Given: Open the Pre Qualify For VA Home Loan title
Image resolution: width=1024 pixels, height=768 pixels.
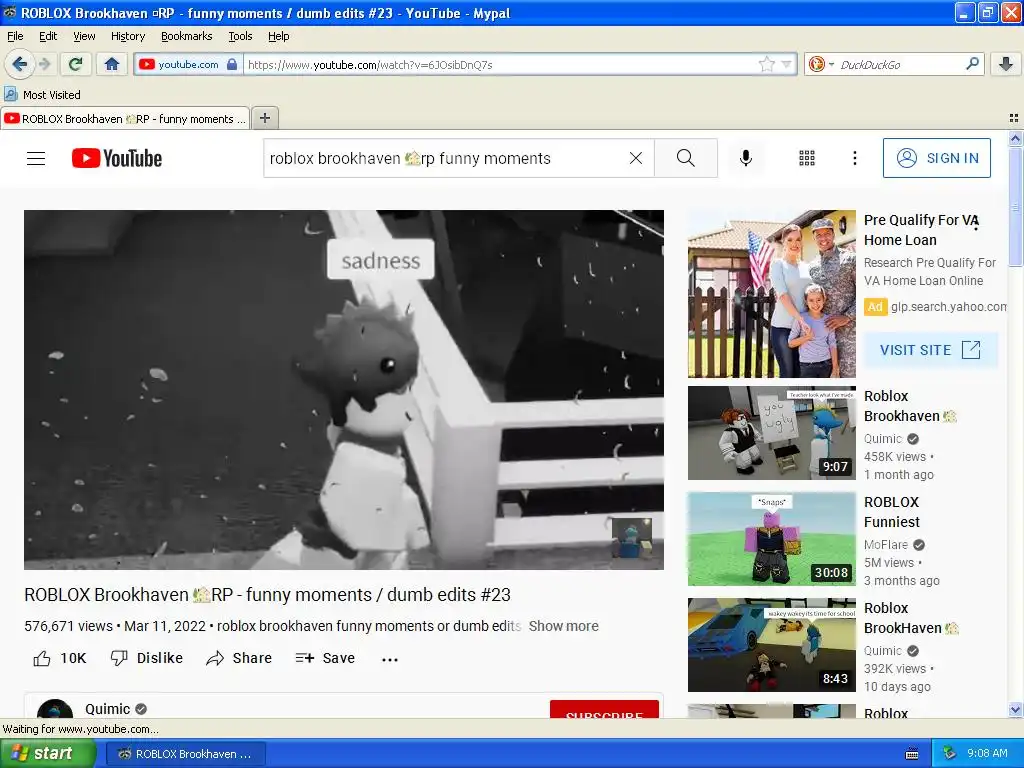Looking at the screenshot, I should 921,230.
